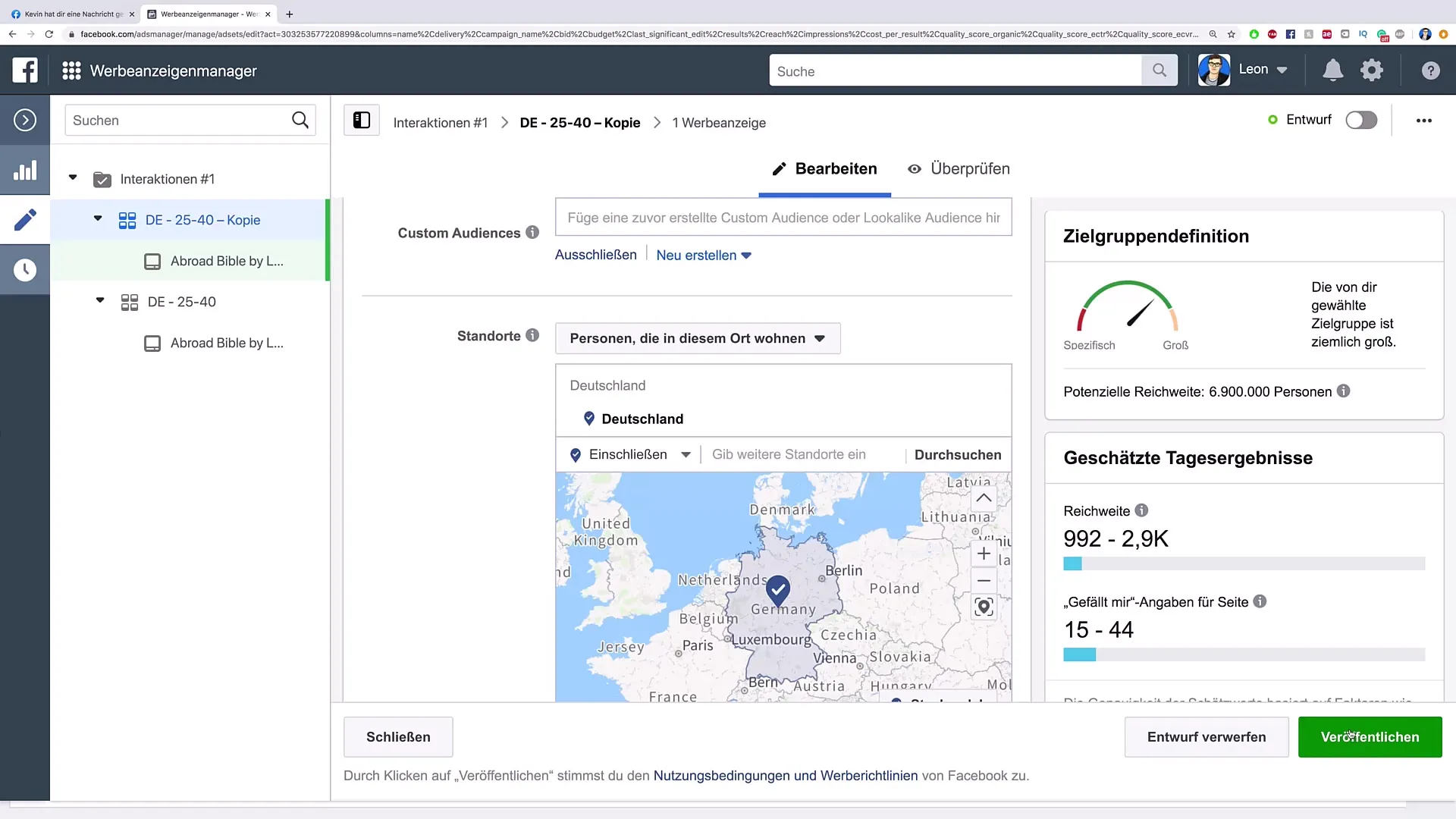
Task: Select DE - 25-40 – Kopie ad set row
Action: tap(190, 220)
